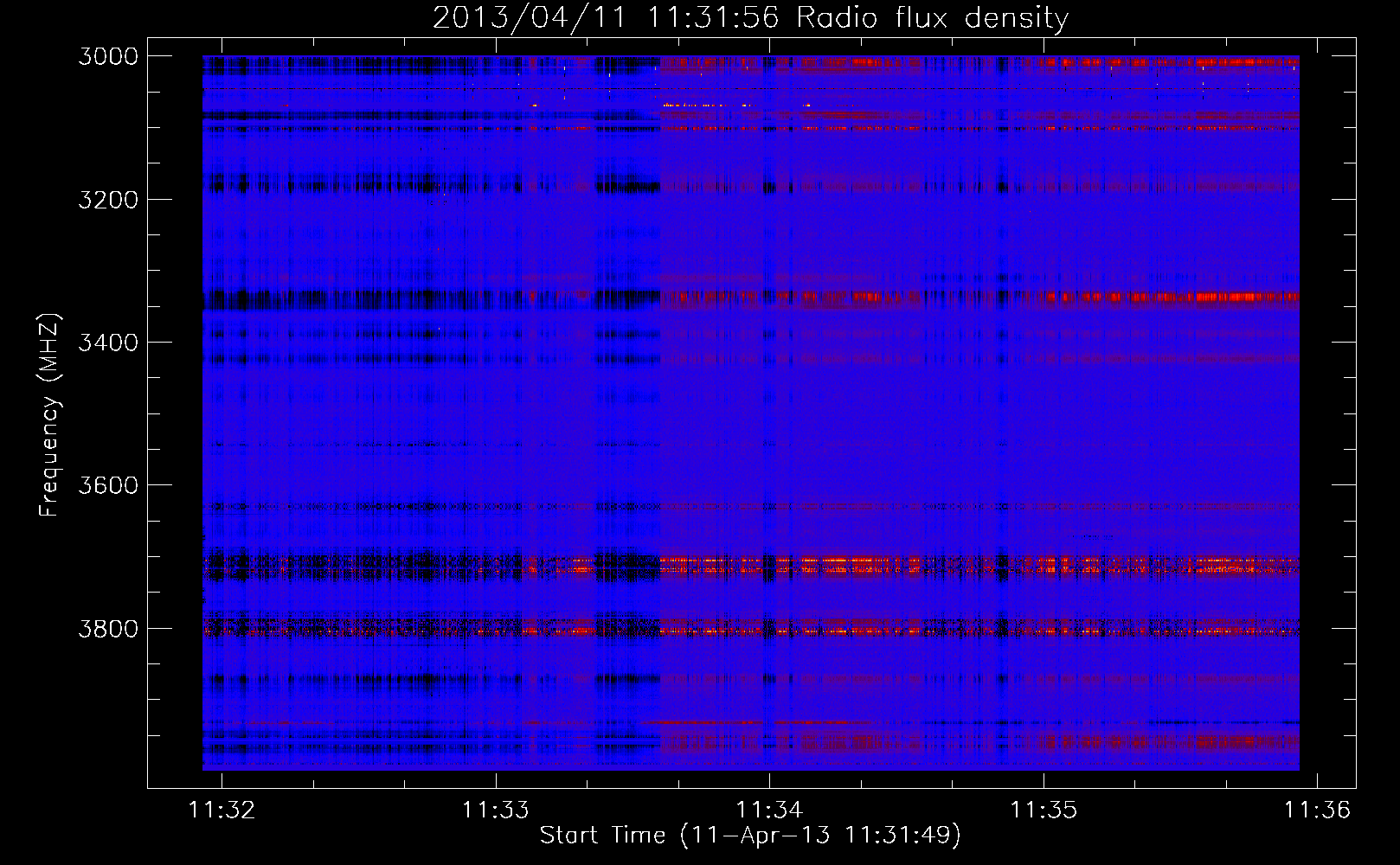The image size is (1400, 865).
Task: Click the "Frequency (MHZ)" axis title
Action: pyautogui.click(x=49, y=415)
